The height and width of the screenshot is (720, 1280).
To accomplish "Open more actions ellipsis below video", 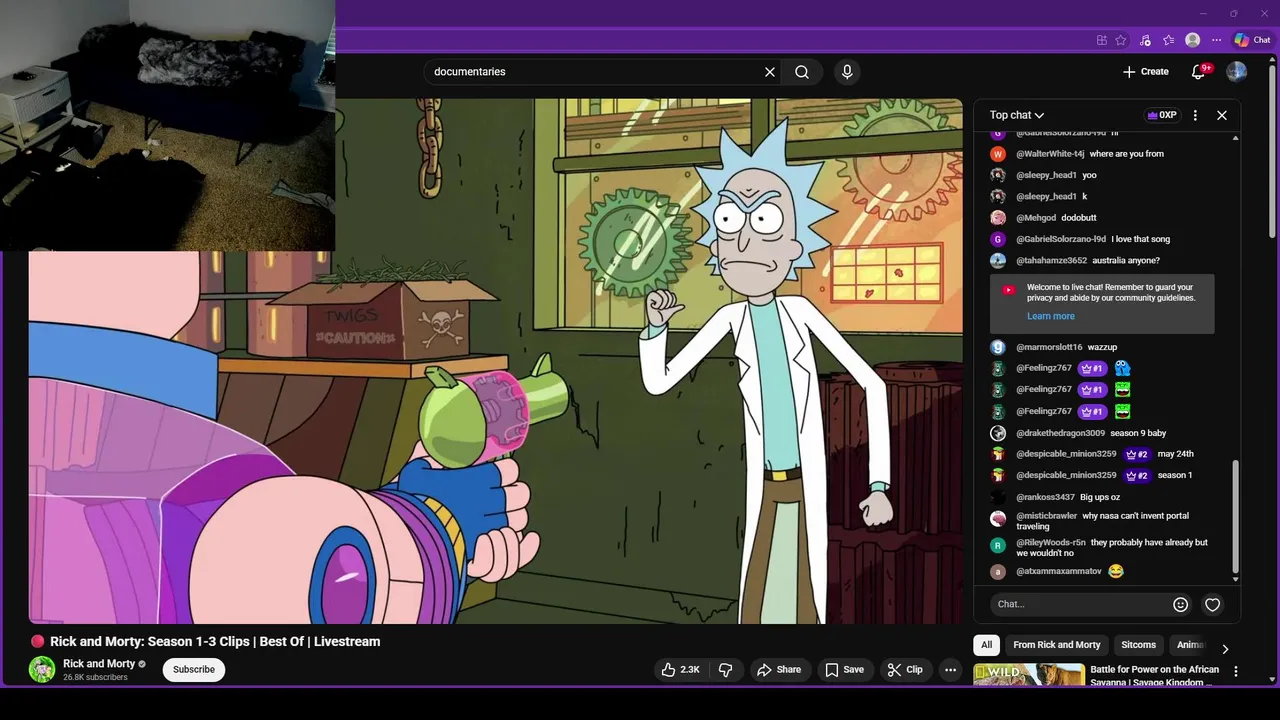I will 951,670.
